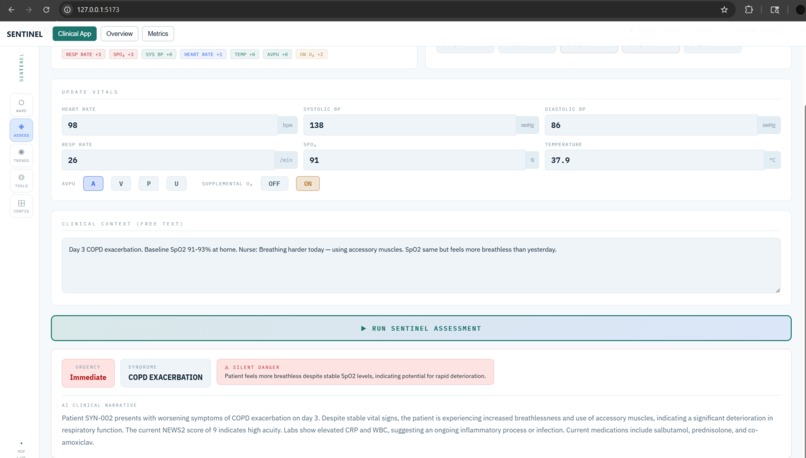Grab the clinical context resize handle
The height and width of the screenshot is (458, 806).
(778, 290)
